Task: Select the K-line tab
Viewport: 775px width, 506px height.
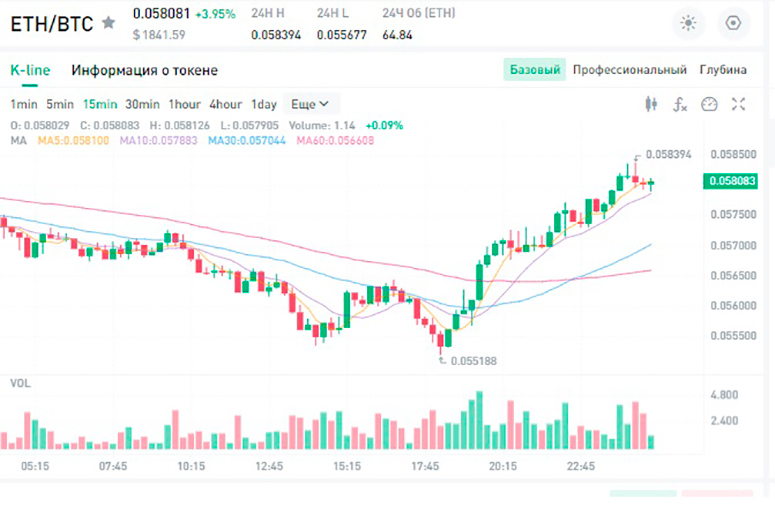Action: point(30,70)
